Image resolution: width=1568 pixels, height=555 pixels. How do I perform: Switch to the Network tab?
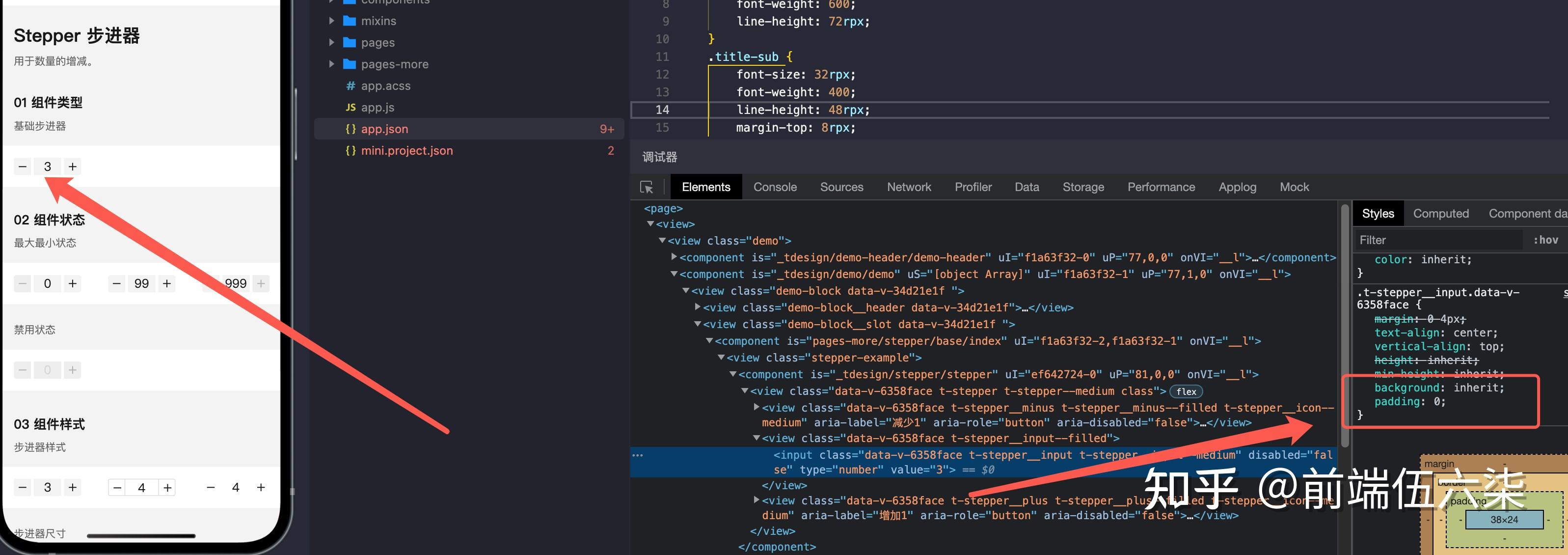point(909,187)
